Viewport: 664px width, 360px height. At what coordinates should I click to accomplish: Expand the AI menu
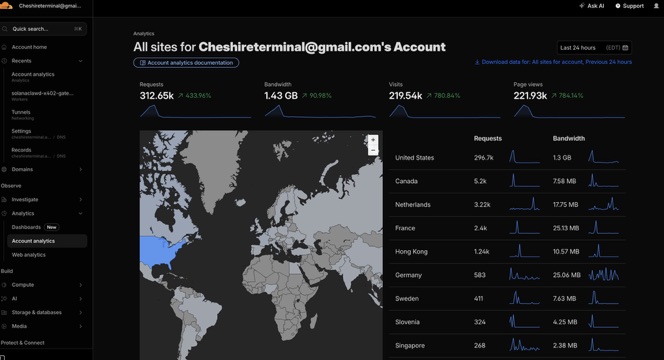tap(80, 299)
